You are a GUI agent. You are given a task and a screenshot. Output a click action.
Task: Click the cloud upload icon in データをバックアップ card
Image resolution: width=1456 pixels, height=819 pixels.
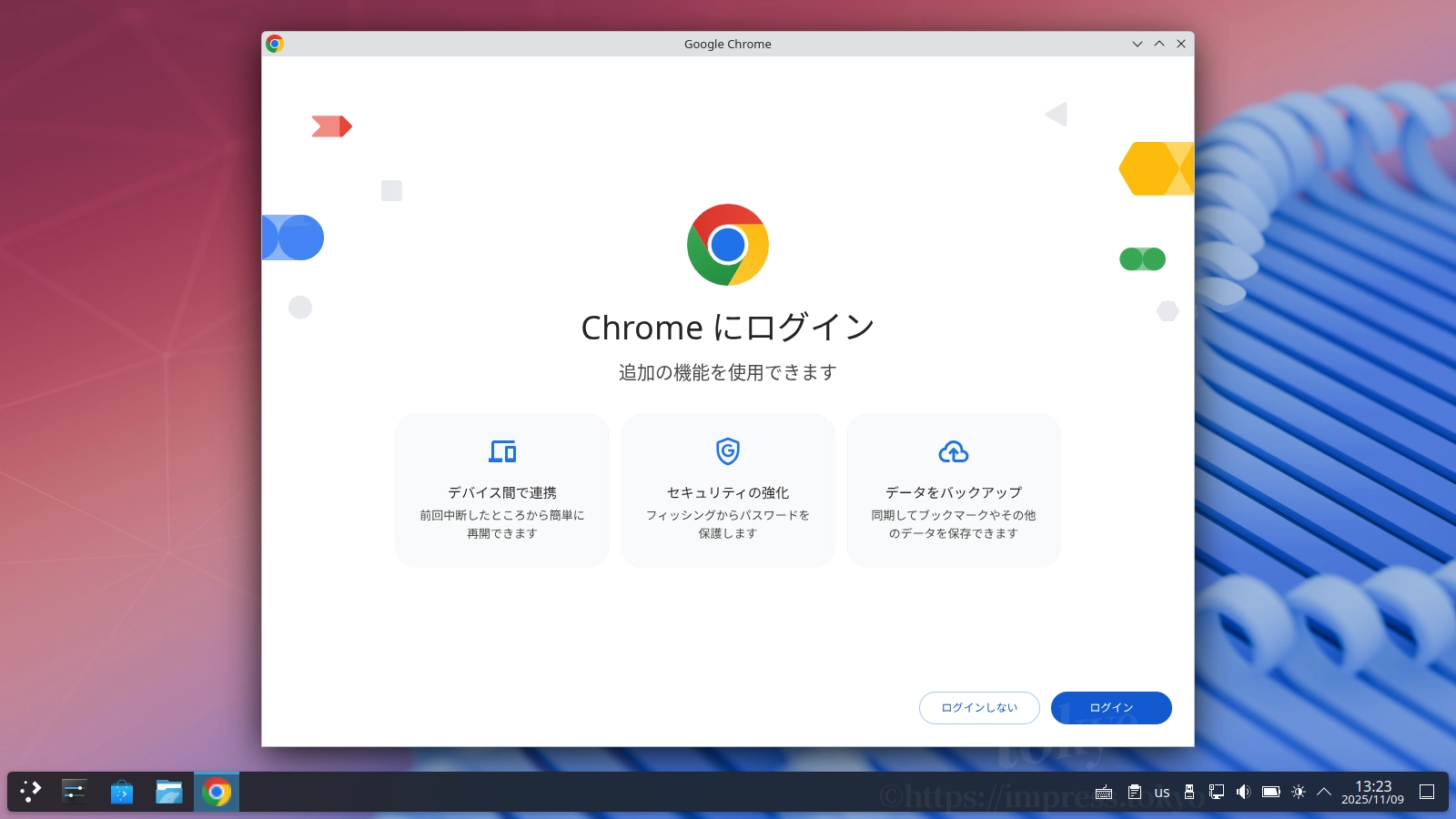pyautogui.click(x=954, y=451)
